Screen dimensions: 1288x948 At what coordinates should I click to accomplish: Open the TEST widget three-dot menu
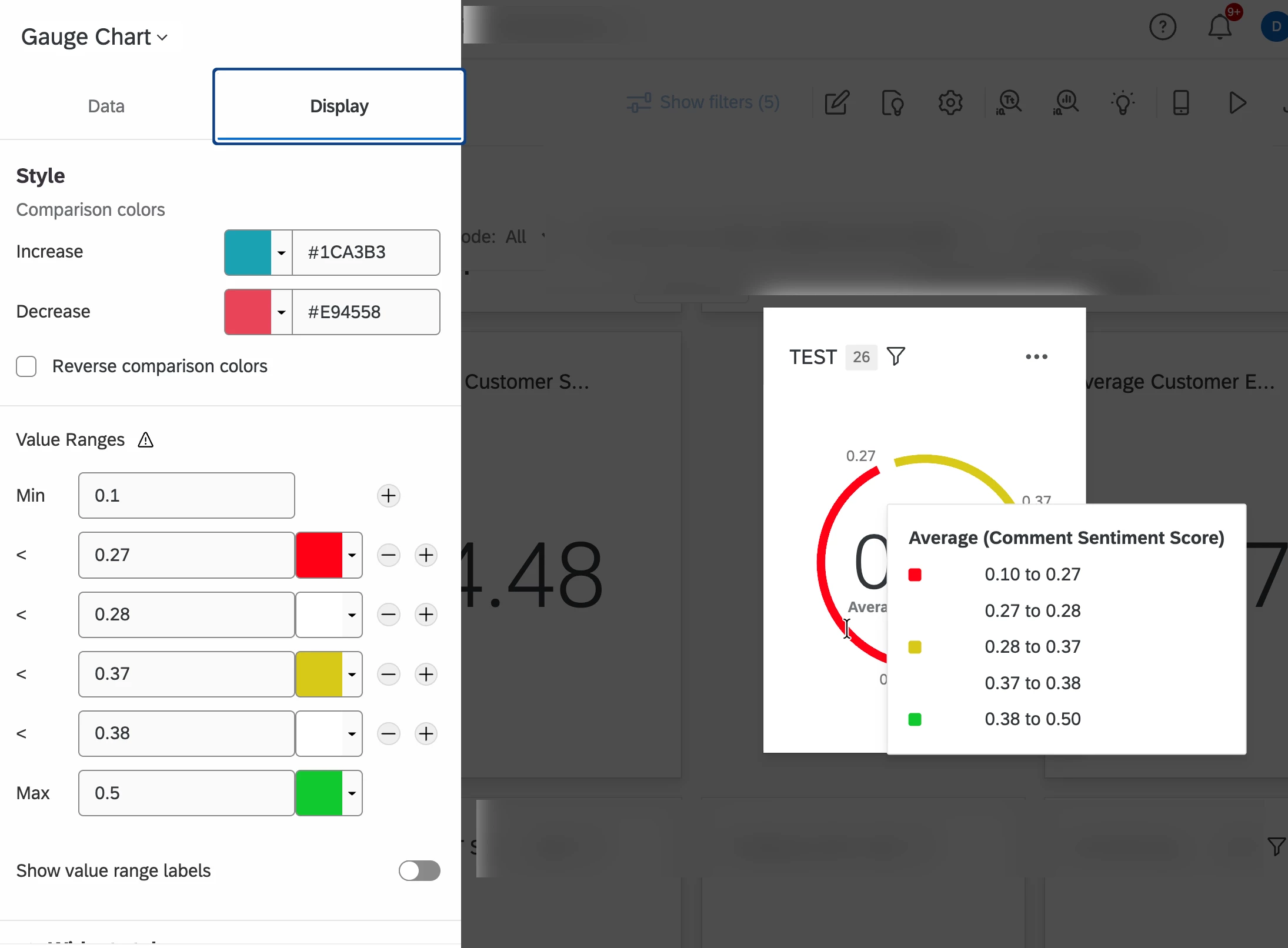tap(1036, 356)
